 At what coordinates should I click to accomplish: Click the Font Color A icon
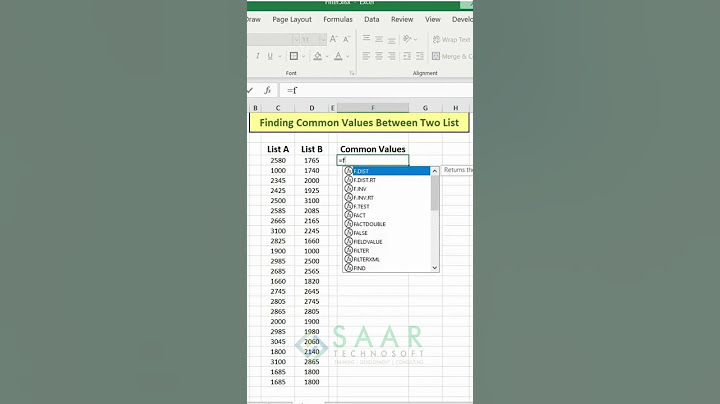pos(338,56)
